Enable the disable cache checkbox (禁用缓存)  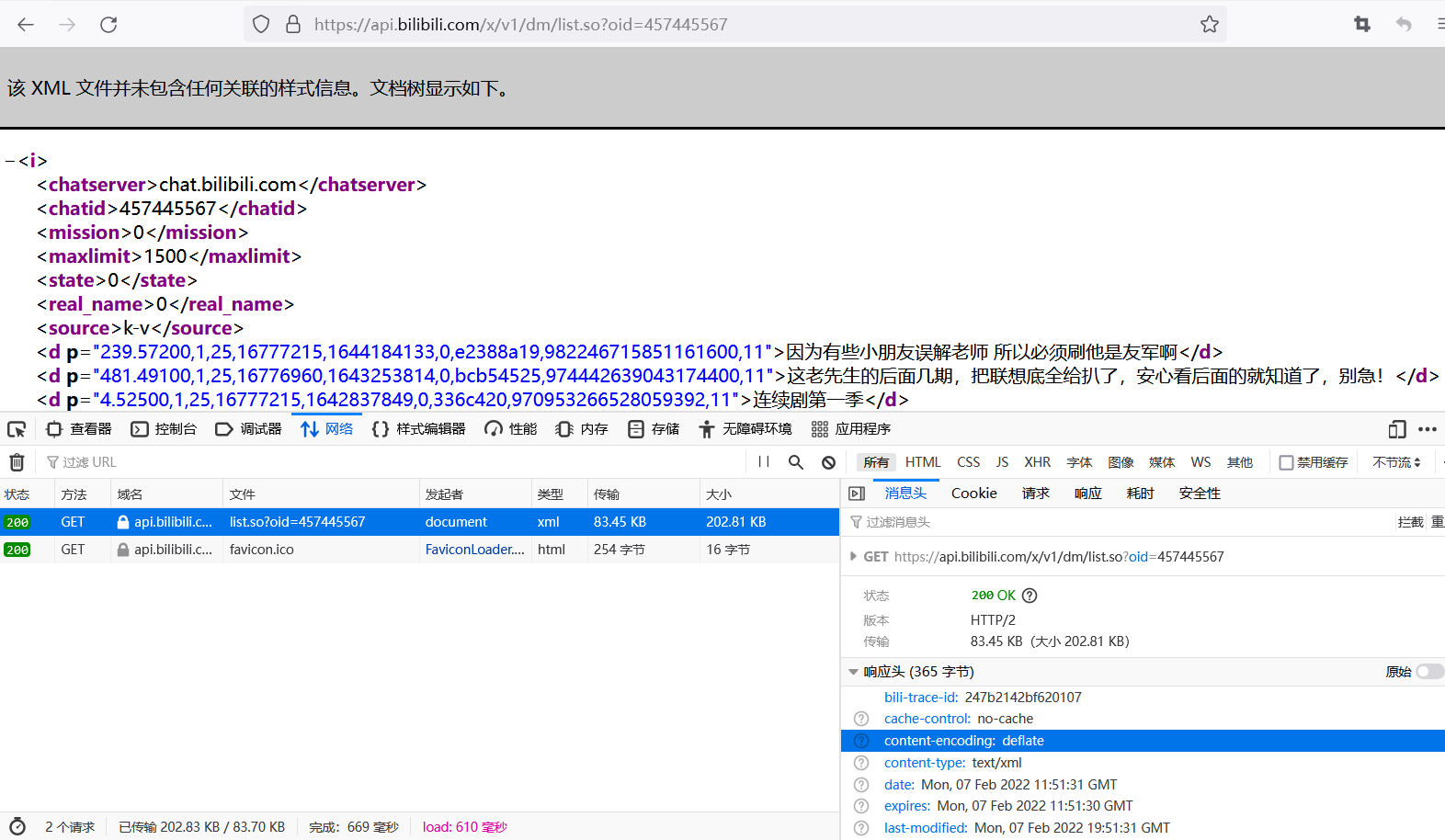point(1287,462)
